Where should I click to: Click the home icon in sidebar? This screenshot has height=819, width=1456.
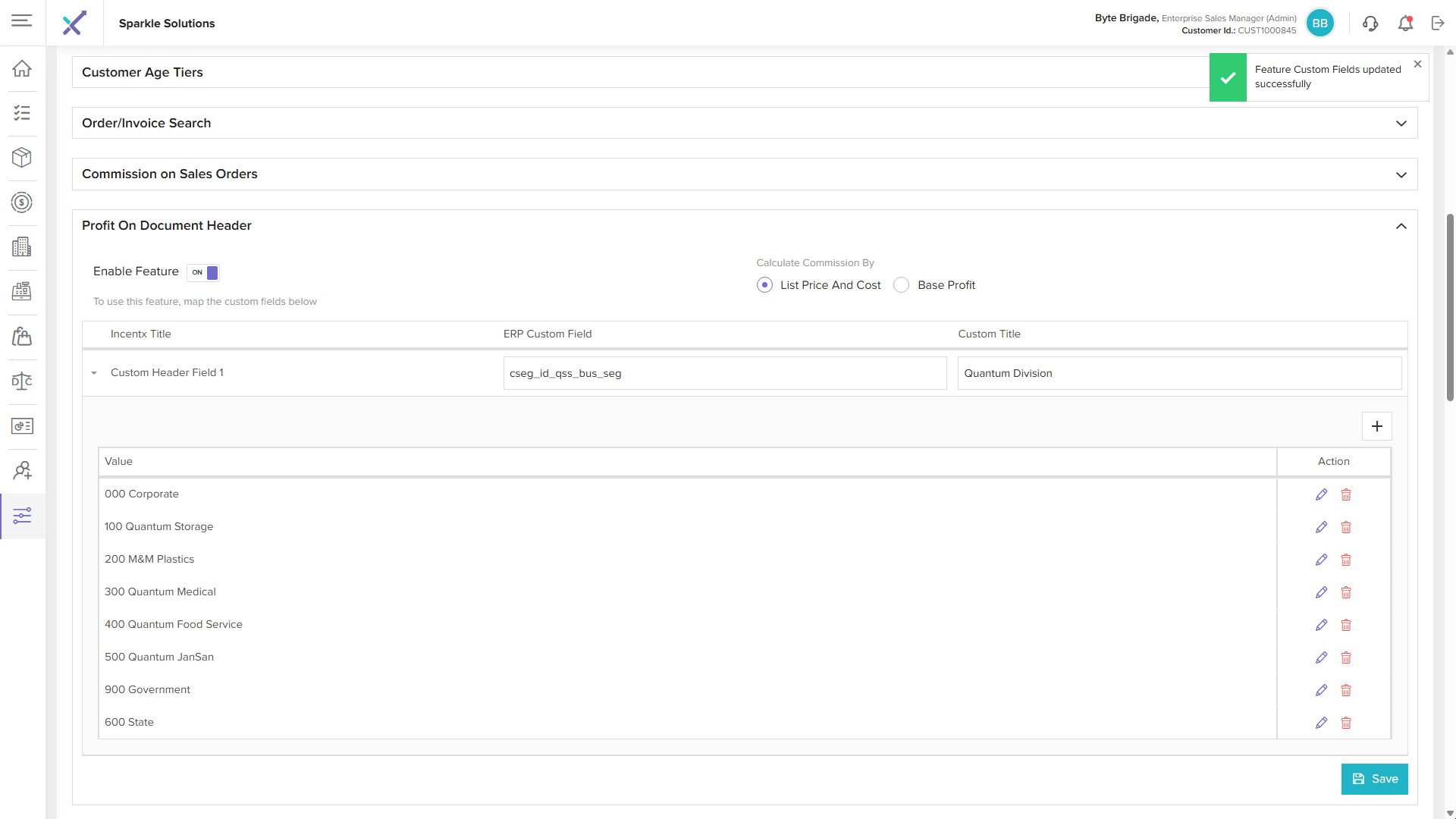[x=22, y=68]
